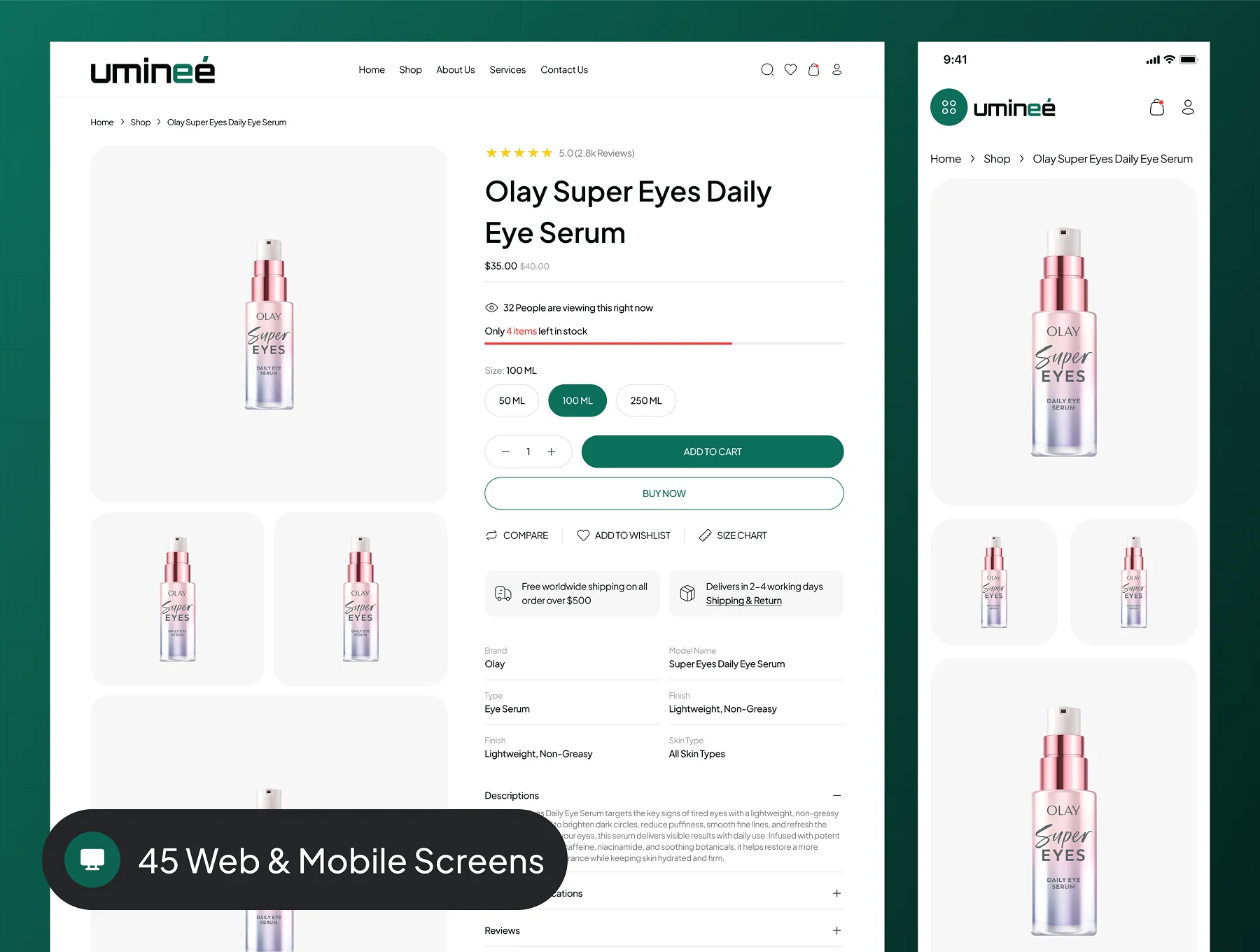
Task: Open shopping bag icon in web header
Action: click(813, 69)
